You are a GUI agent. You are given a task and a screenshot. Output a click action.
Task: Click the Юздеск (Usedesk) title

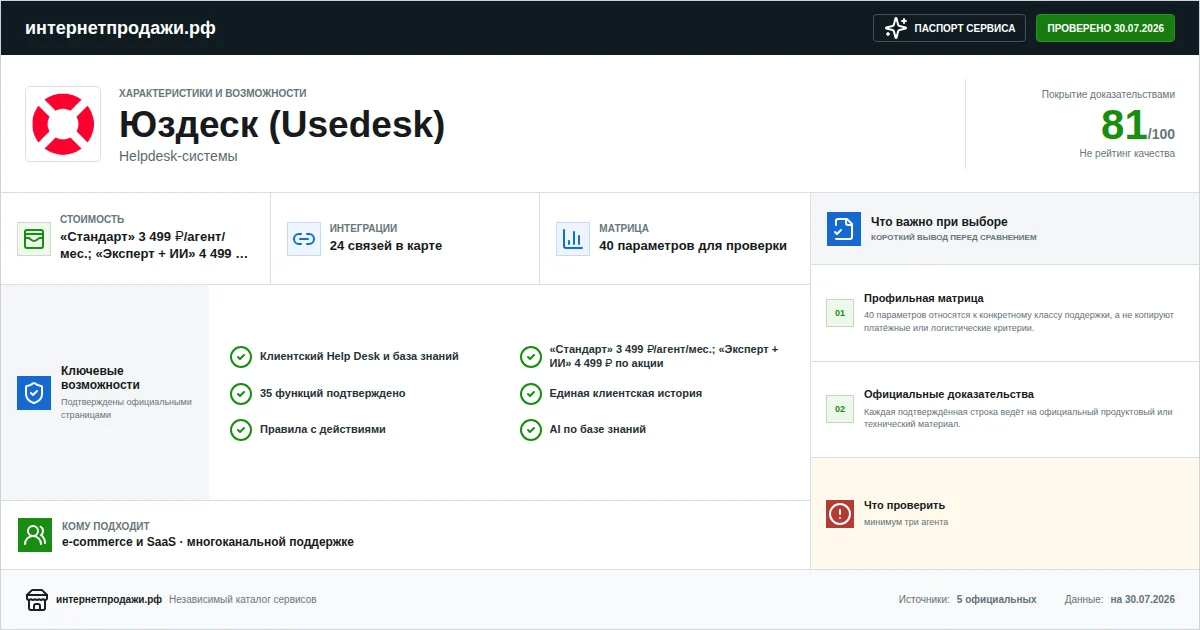(x=282, y=125)
